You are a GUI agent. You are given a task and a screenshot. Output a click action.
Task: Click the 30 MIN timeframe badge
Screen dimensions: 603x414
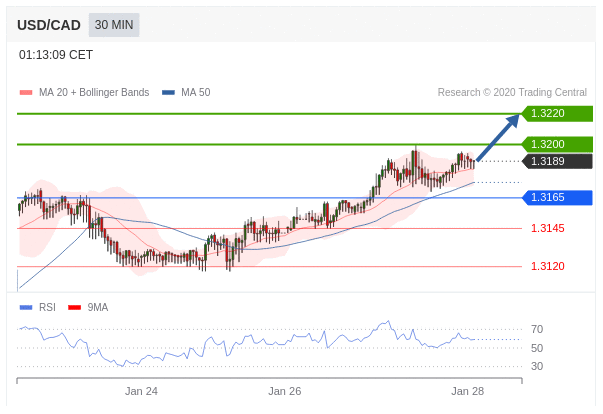pos(114,25)
